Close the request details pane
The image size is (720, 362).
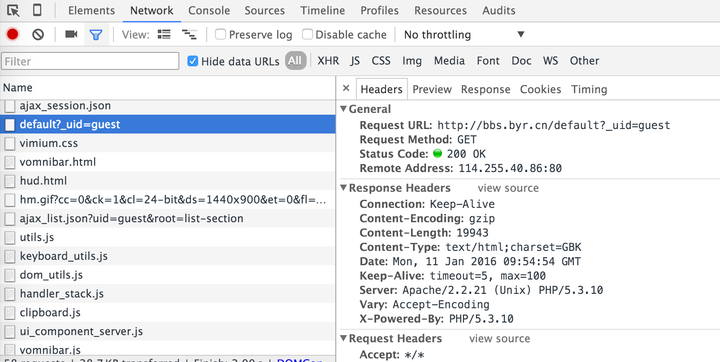click(346, 88)
